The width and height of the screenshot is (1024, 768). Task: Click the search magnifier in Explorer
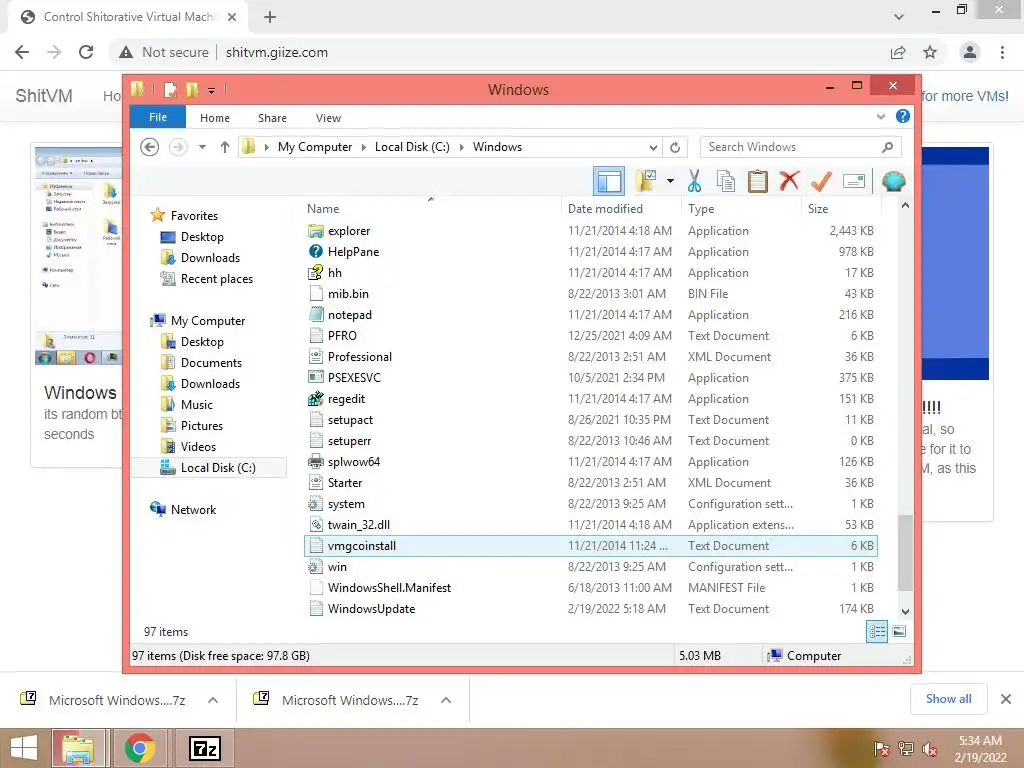point(887,147)
